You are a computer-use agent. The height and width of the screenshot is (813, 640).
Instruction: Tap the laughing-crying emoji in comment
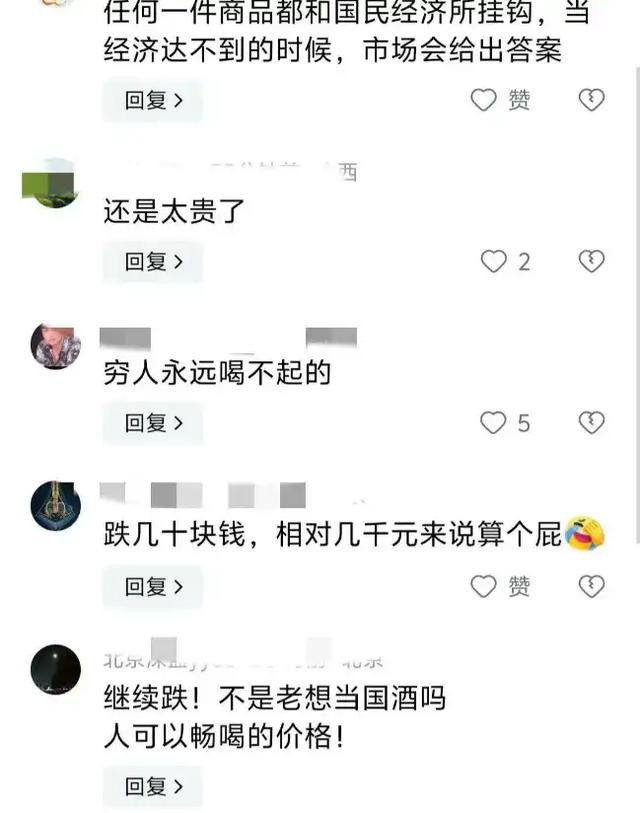585,533
